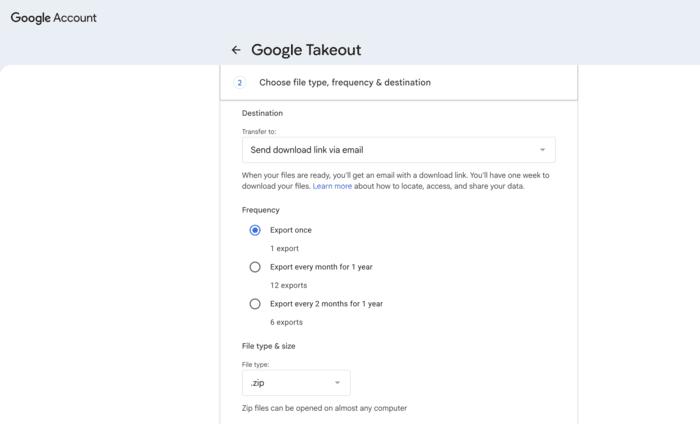Click the Frequency section heading
This screenshot has width=700, height=424.
[261, 210]
